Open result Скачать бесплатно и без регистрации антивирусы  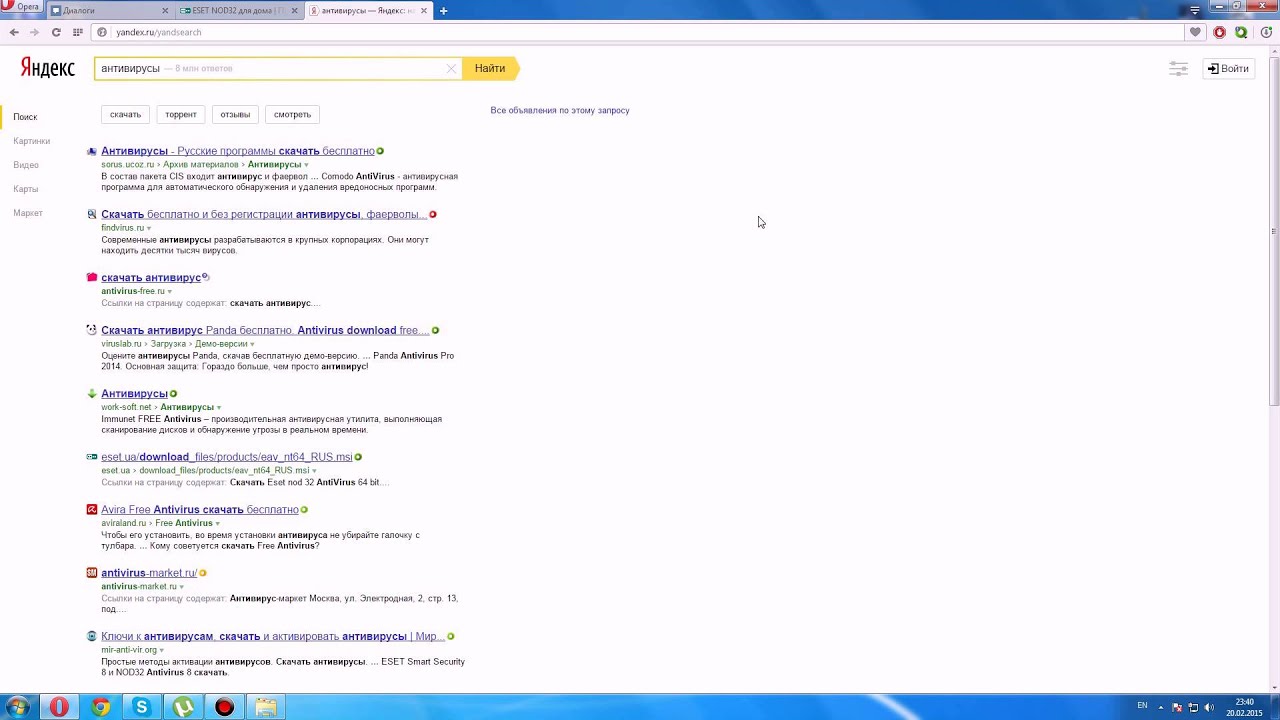(x=263, y=214)
